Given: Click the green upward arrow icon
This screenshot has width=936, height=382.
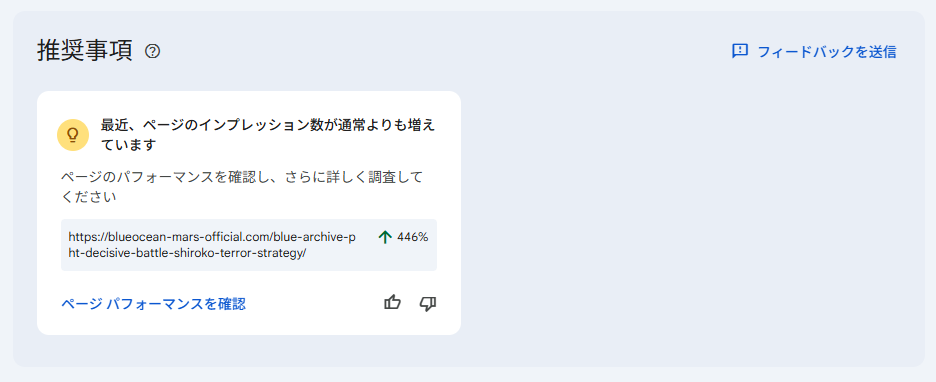Looking at the screenshot, I should [385, 237].
